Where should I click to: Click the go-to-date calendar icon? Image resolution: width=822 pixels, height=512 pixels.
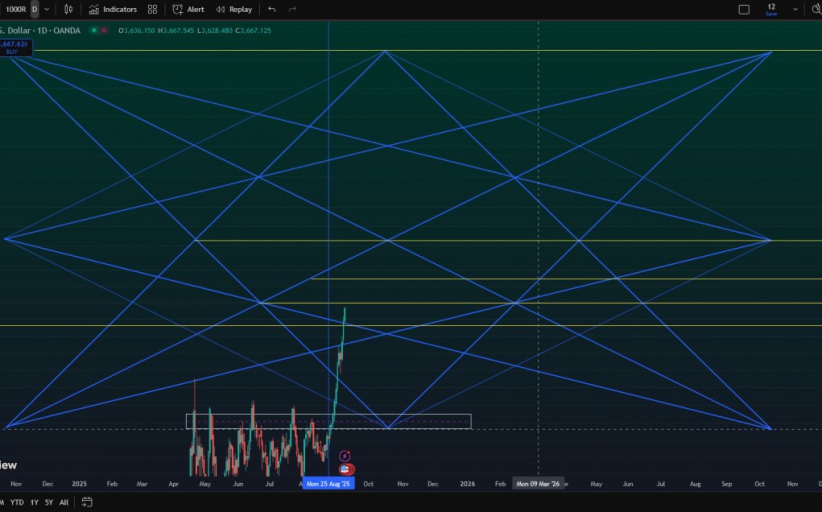(x=87, y=502)
